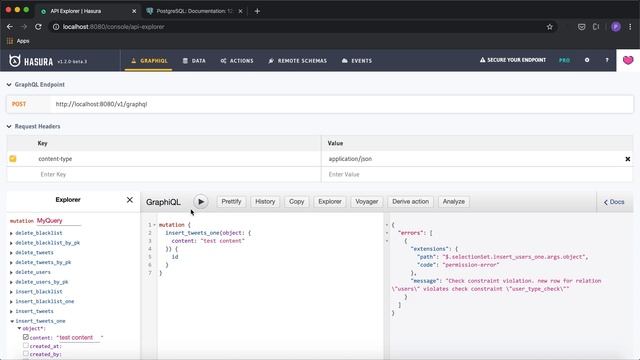Click the Derive action button
This screenshot has height=360, width=640.
[x=410, y=202]
